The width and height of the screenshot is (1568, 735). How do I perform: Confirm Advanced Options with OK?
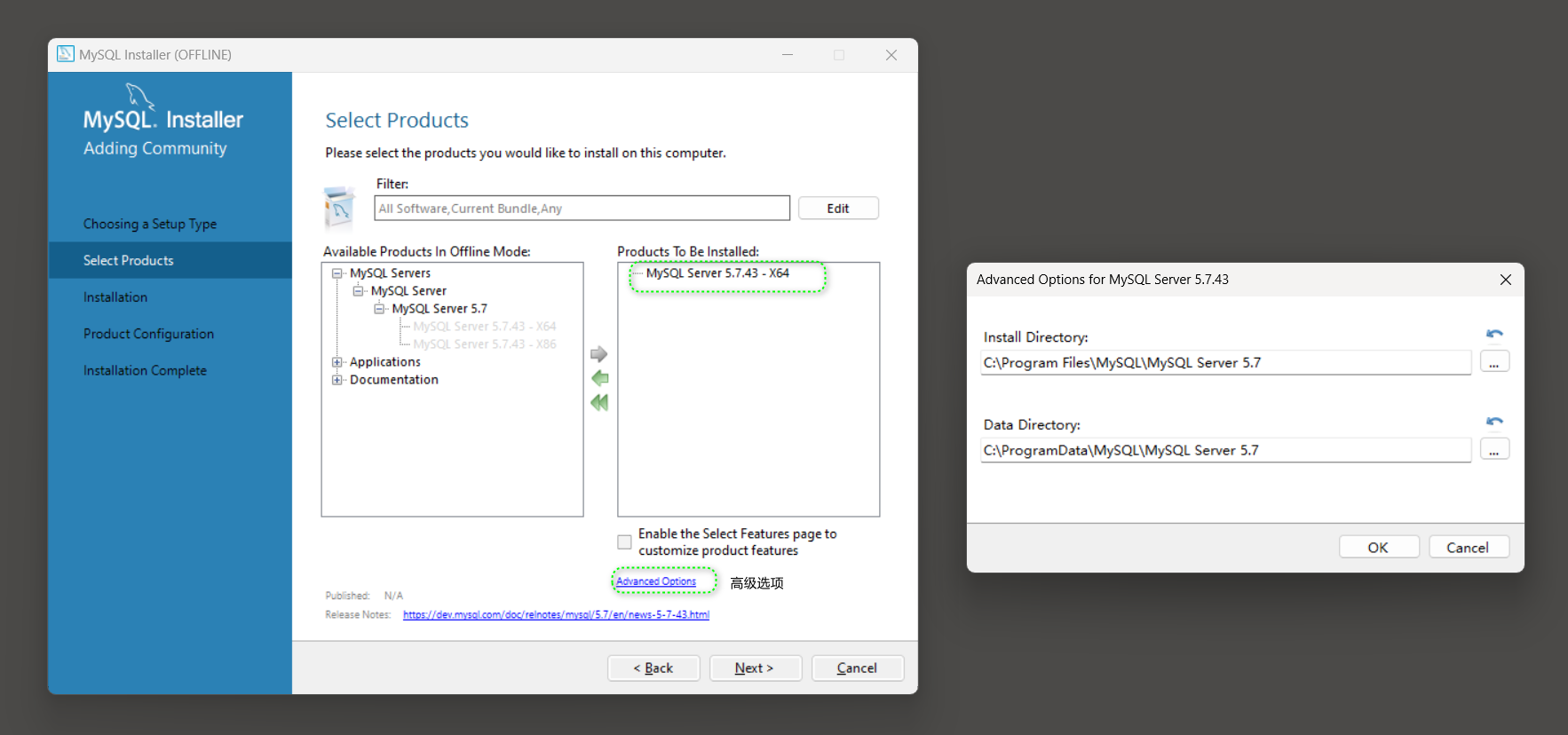(x=1379, y=547)
